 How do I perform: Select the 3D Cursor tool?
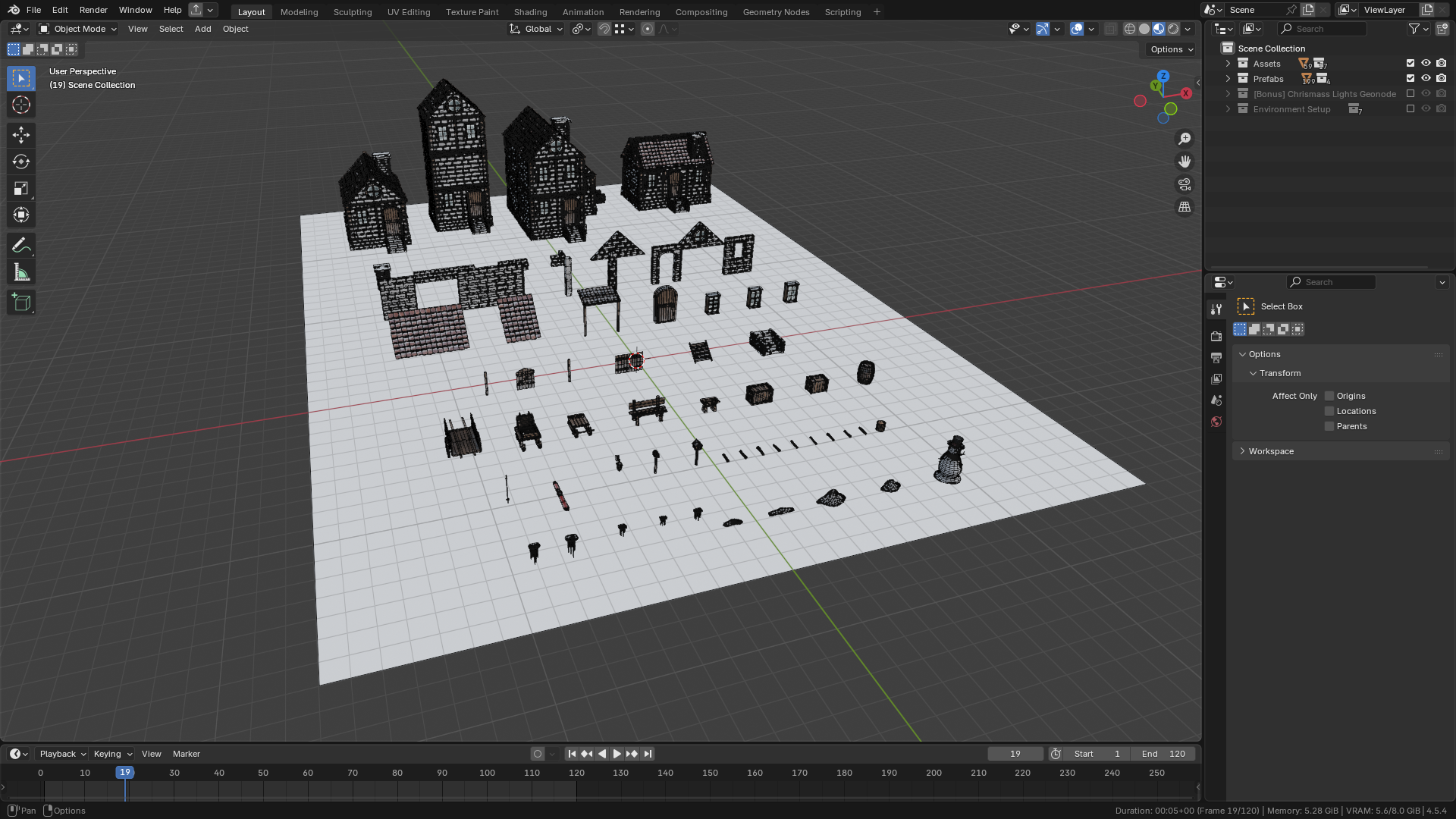[21, 105]
